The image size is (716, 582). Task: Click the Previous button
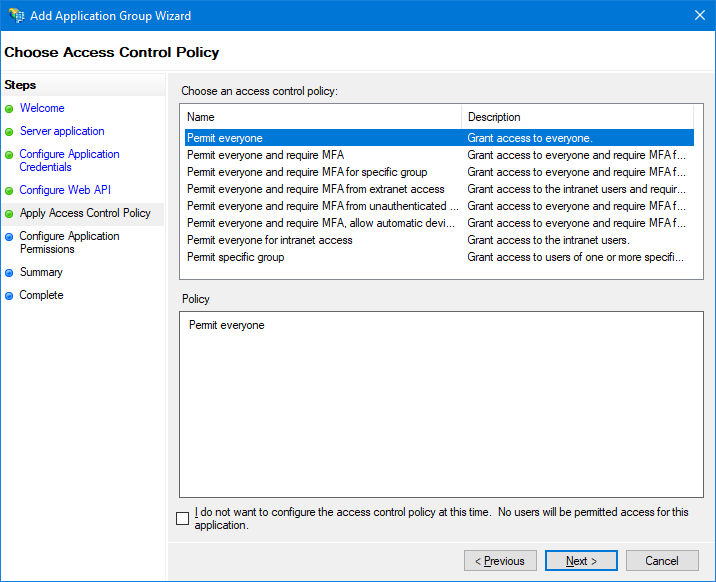[500, 561]
